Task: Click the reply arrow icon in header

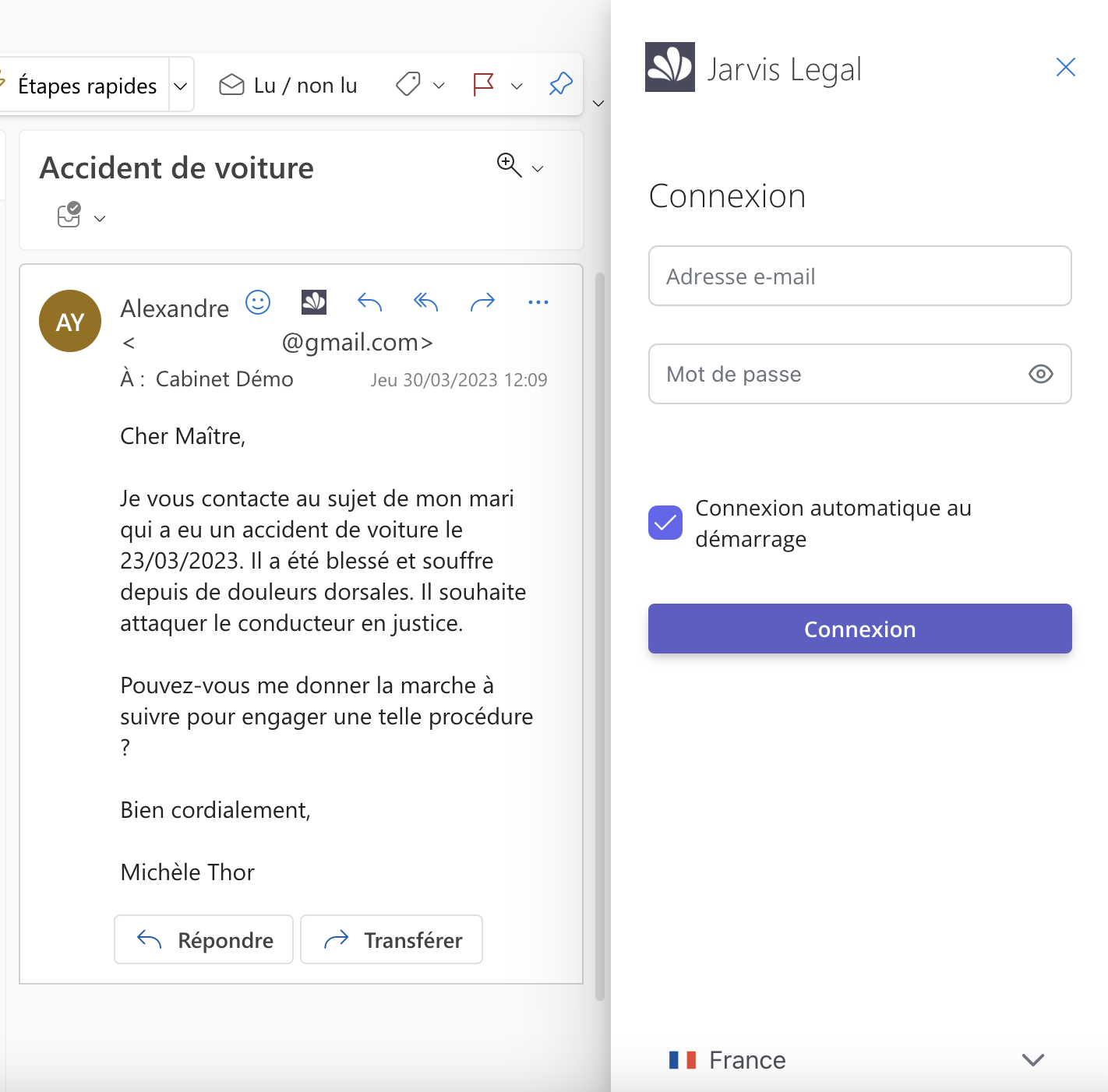Action: (x=369, y=301)
